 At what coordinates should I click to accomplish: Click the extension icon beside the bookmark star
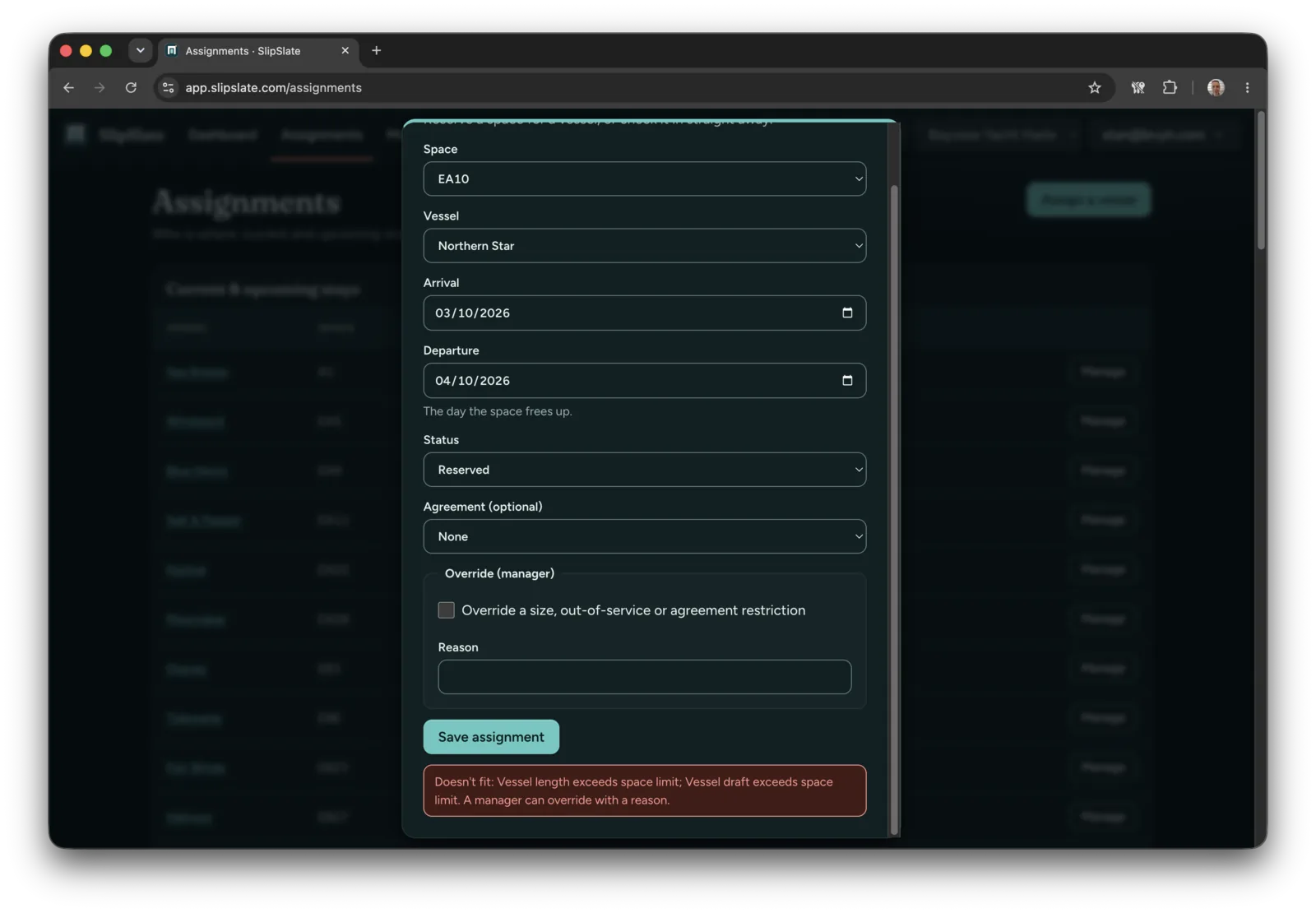click(x=1138, y=87)
